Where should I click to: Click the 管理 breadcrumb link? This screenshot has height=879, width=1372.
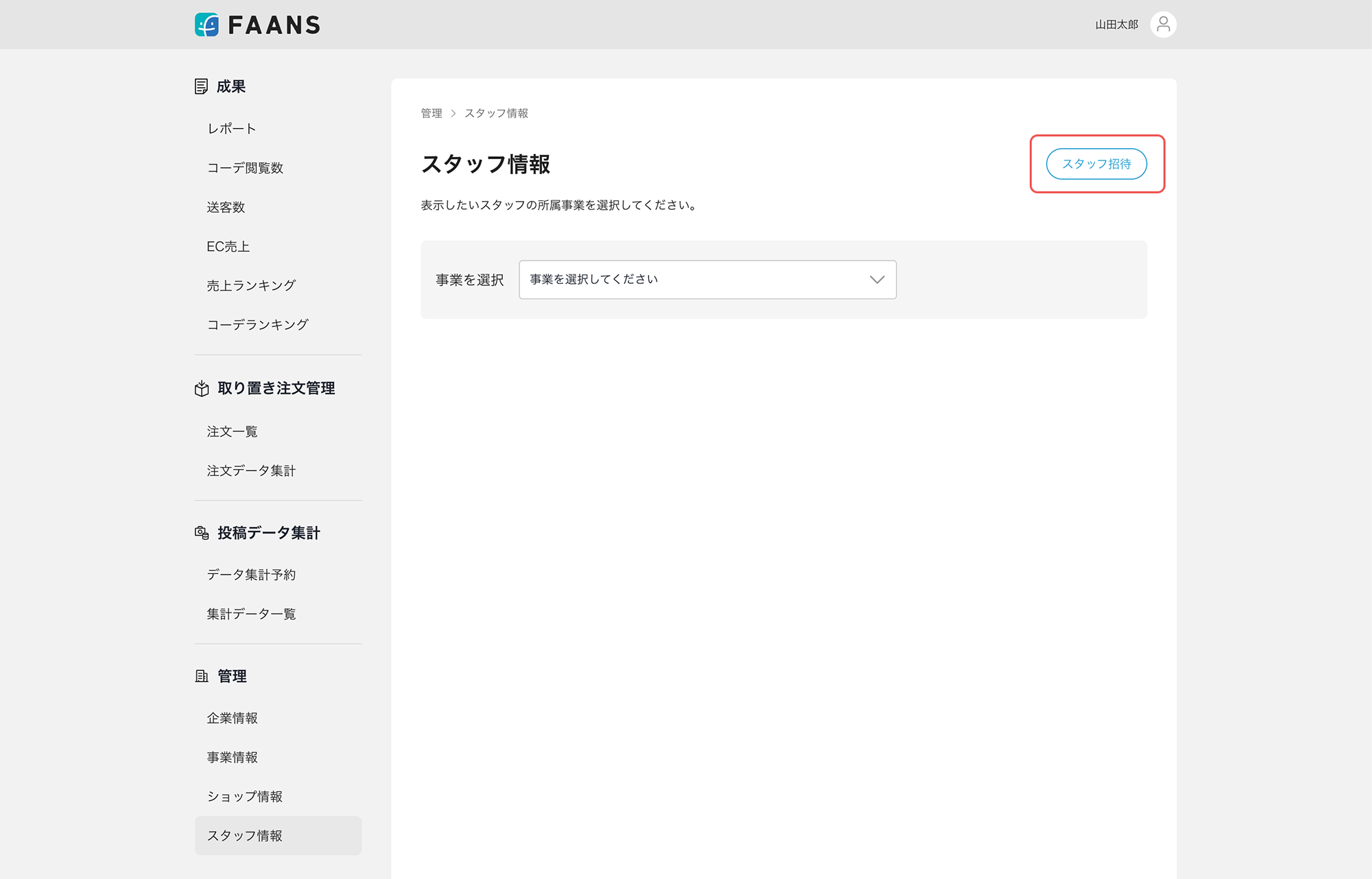point(431,113)
